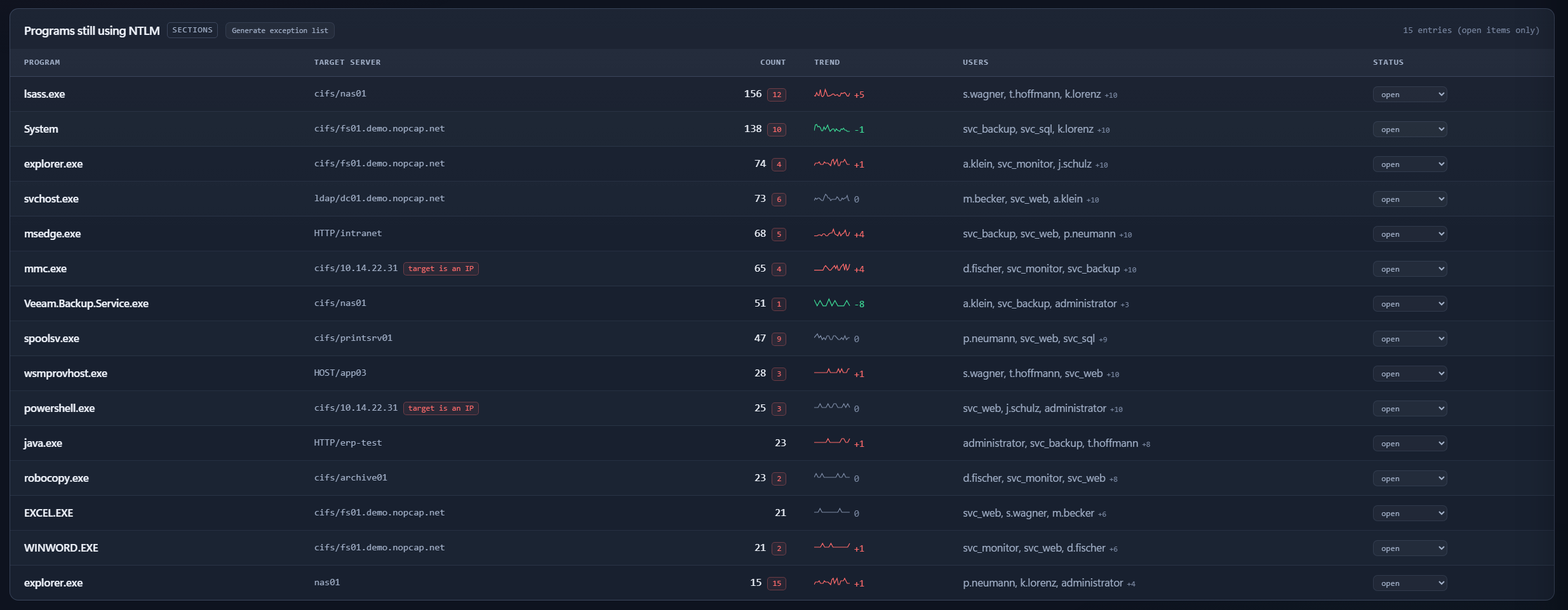Click users 'administrator, svc_backup, t.hoffmann'
The height and width of the screenshot is (610, 1568).
pyautogui.click(x=1050, y=443)
